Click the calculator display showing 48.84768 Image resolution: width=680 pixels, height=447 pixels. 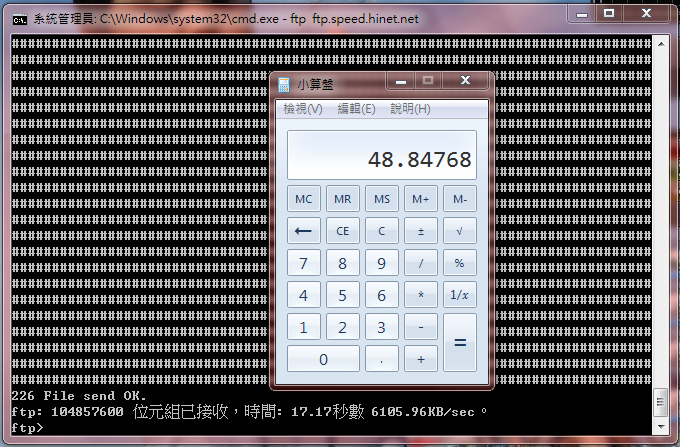pyautogui.click(x=381, y=158)
